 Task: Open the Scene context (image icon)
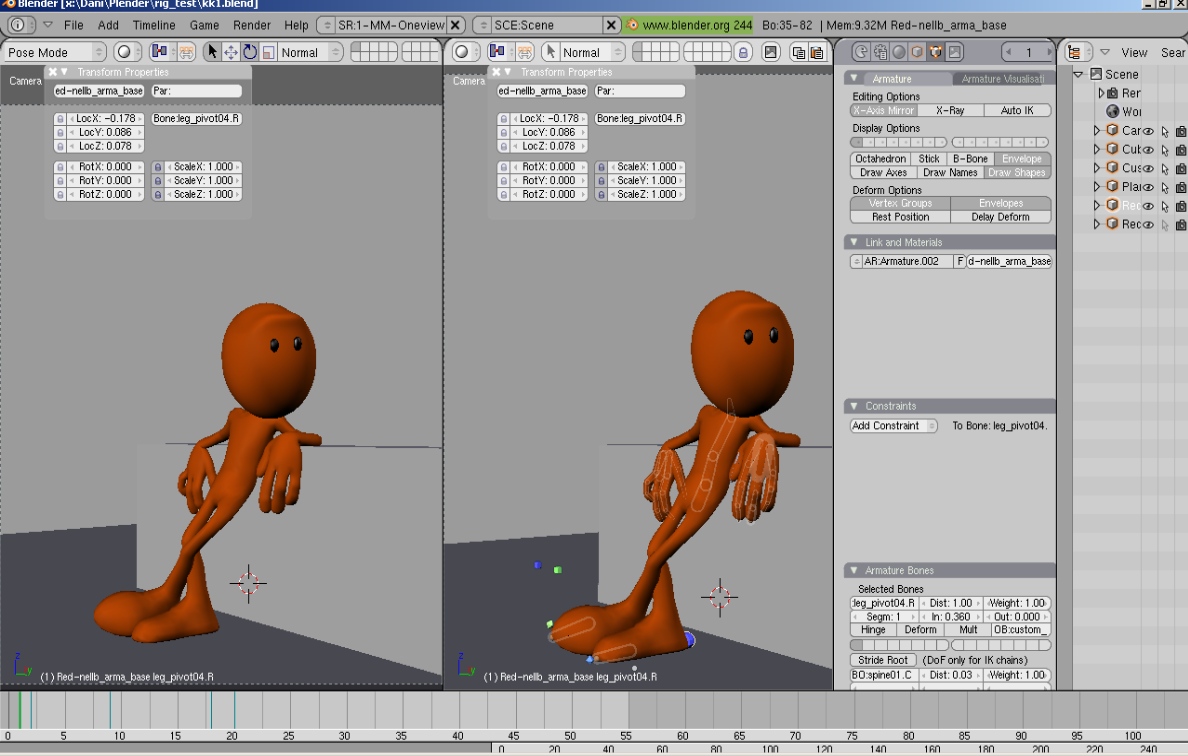tap(955, 52)
